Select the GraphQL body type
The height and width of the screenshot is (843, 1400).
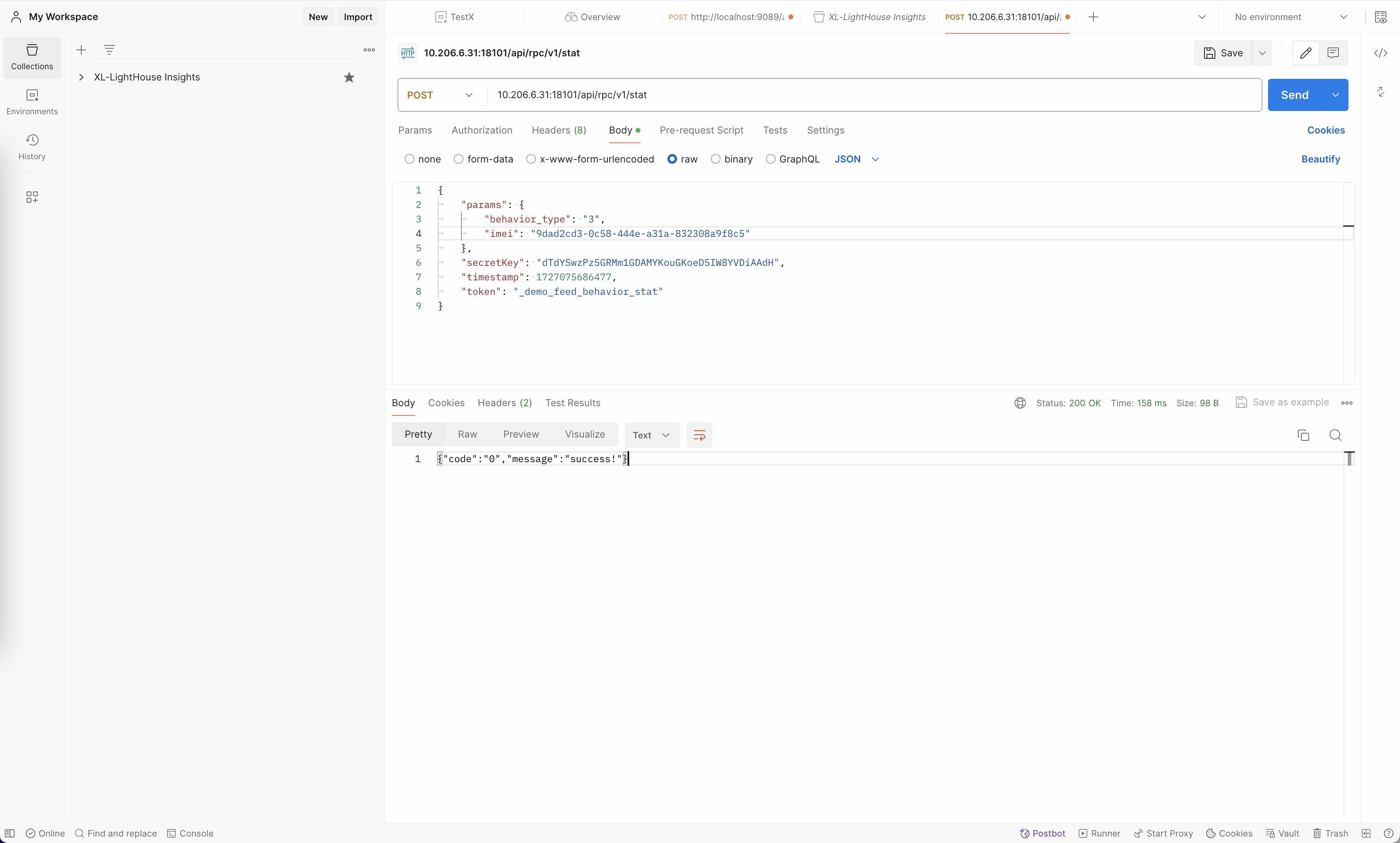tap(770, 159)
